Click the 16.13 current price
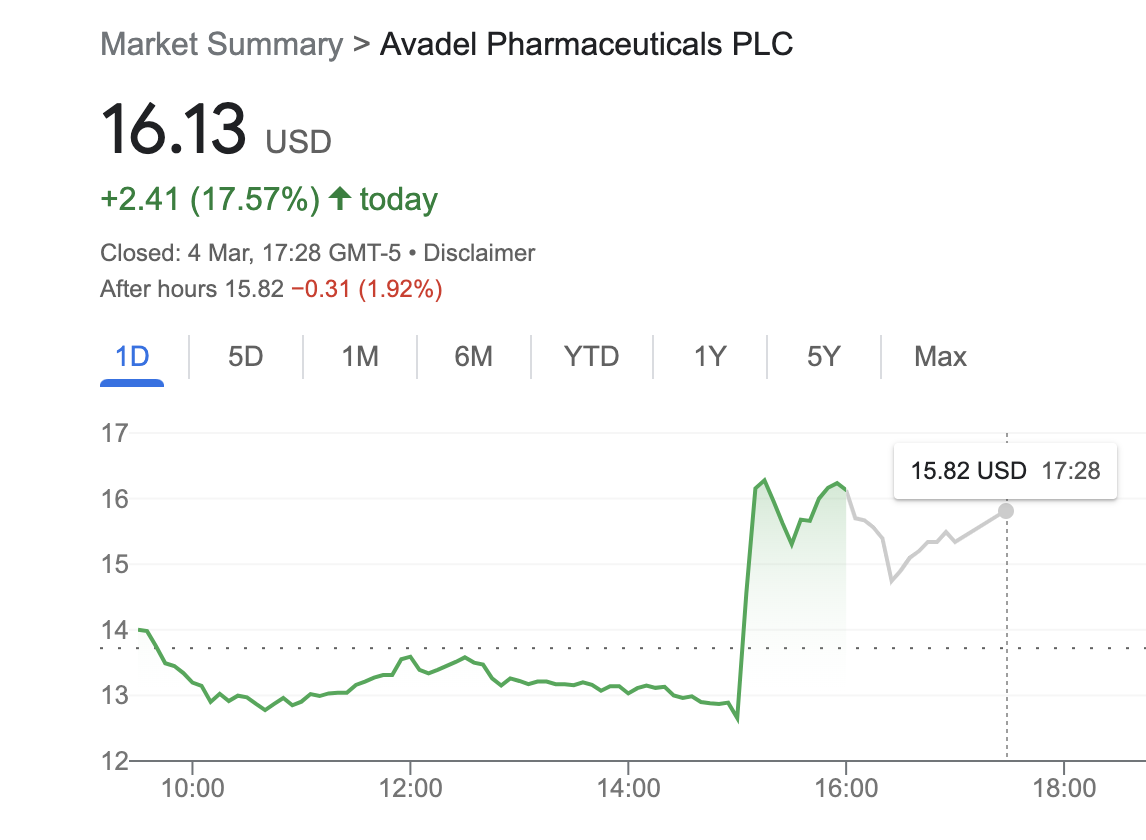This screenshot has width=1146, height=840. tap(173, 131)
